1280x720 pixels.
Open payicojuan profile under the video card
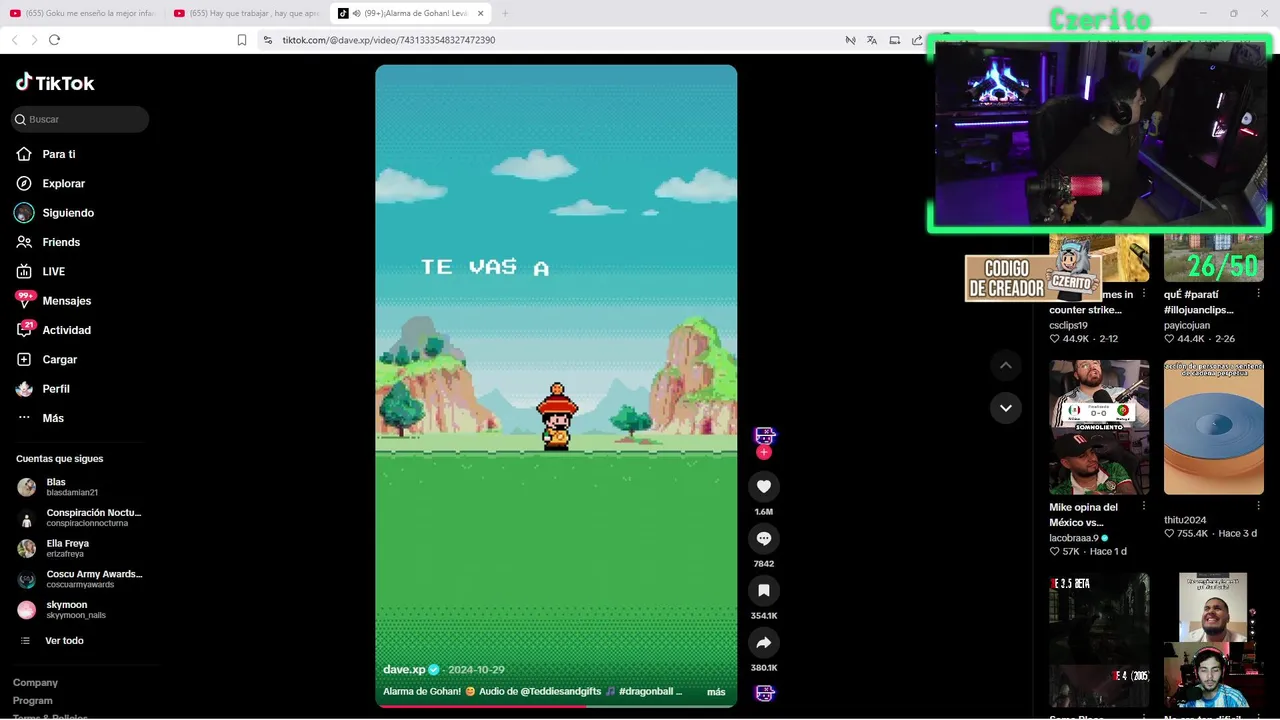(x=1187, y=325)
